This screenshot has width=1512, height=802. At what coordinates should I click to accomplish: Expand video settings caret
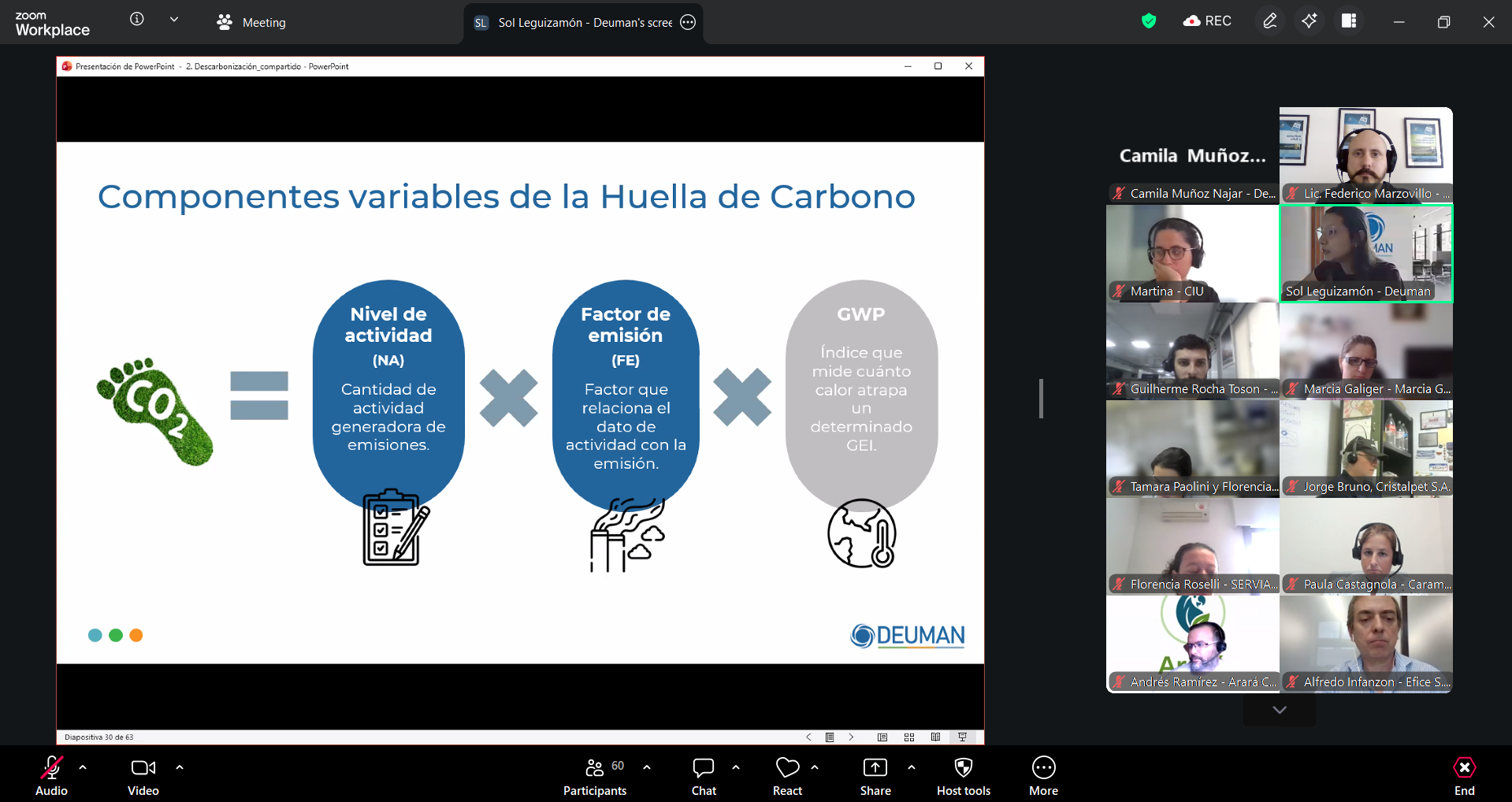click(180, 767)
